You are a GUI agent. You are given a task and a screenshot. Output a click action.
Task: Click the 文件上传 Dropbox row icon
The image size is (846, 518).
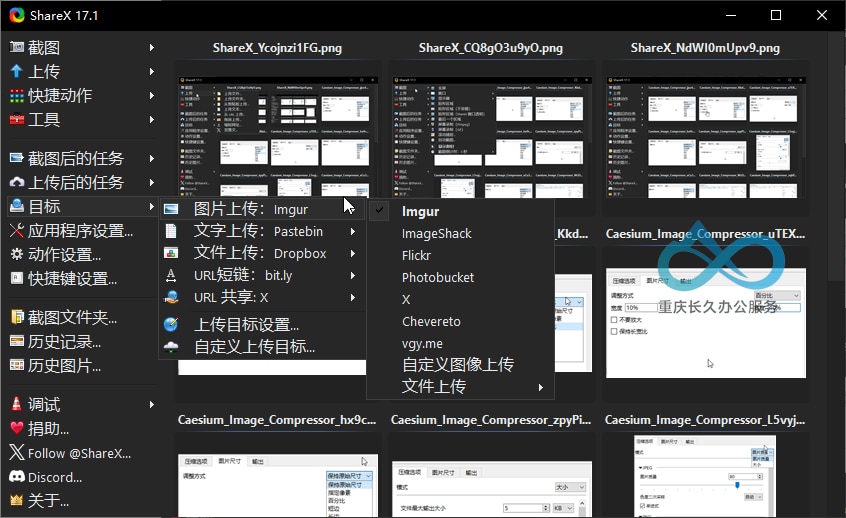(x=171, y=253)
